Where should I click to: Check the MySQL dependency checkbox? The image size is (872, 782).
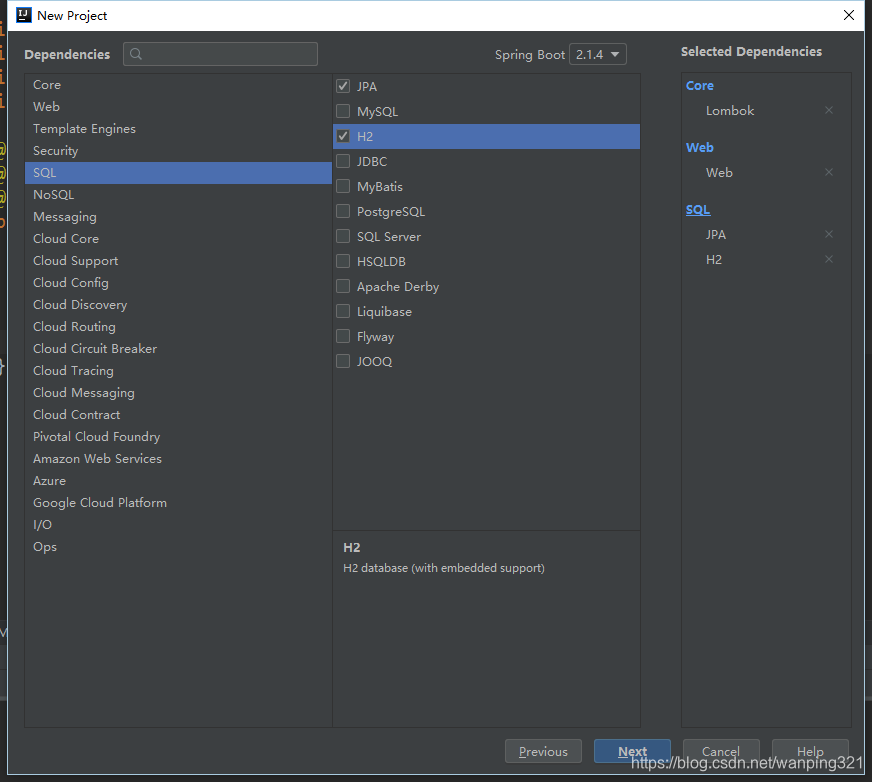(343, 111)
